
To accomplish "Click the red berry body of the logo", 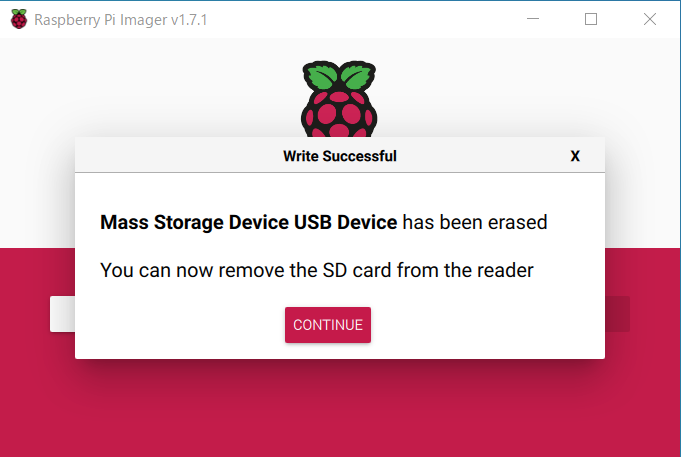I will tap(339, 114).
